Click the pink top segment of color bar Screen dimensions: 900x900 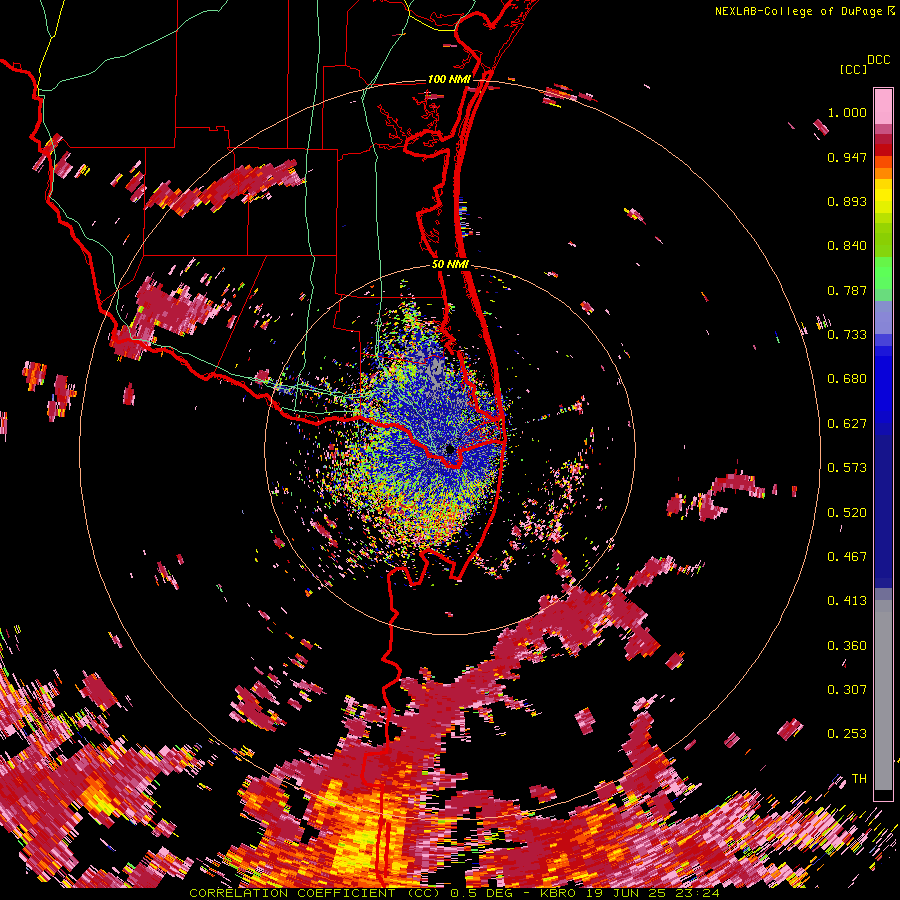click(x=883, y=107)
